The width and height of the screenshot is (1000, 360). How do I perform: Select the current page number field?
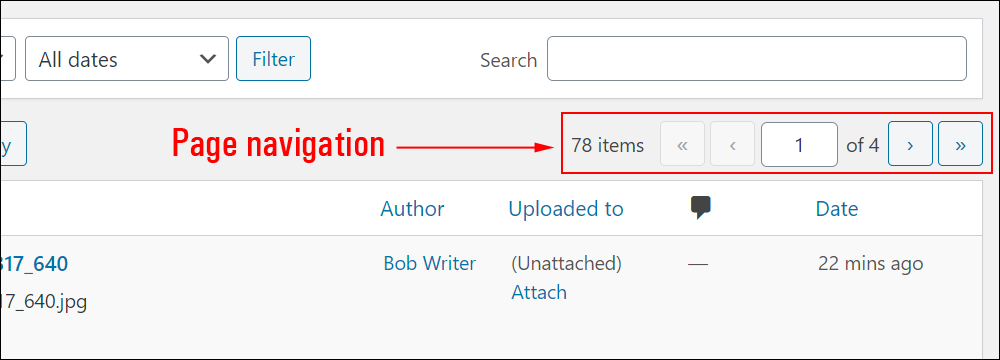click(799, 144)
